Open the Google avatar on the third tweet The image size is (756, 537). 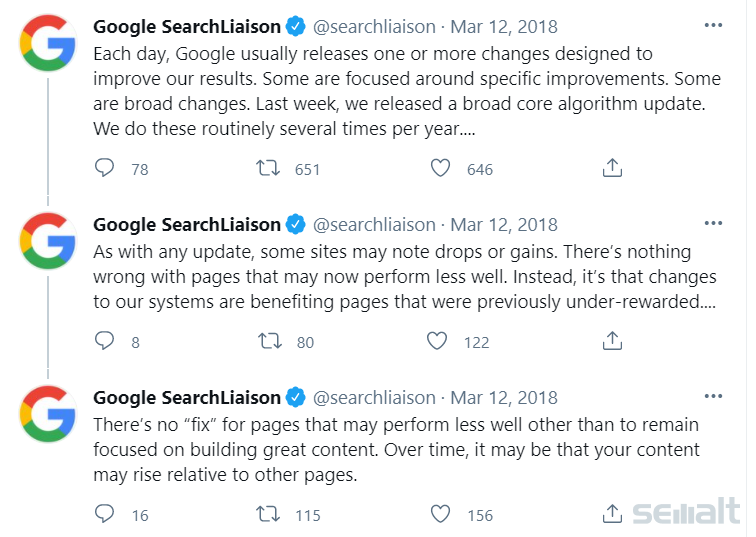point(48,414)
